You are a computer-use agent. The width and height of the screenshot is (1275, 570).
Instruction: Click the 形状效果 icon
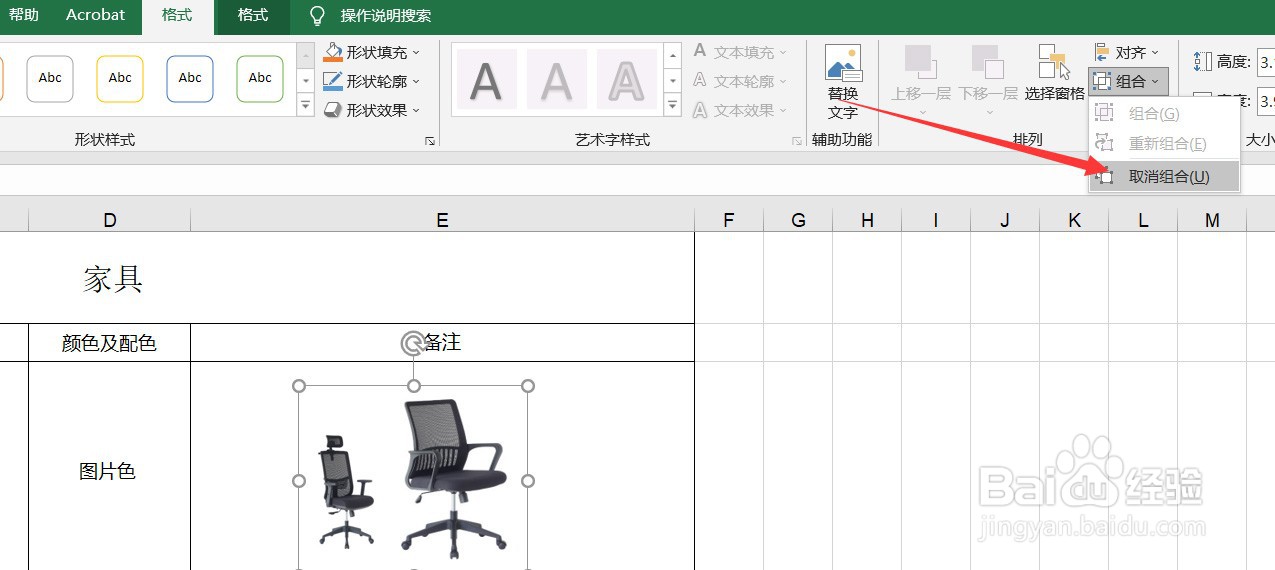click(x=333, y=110)
